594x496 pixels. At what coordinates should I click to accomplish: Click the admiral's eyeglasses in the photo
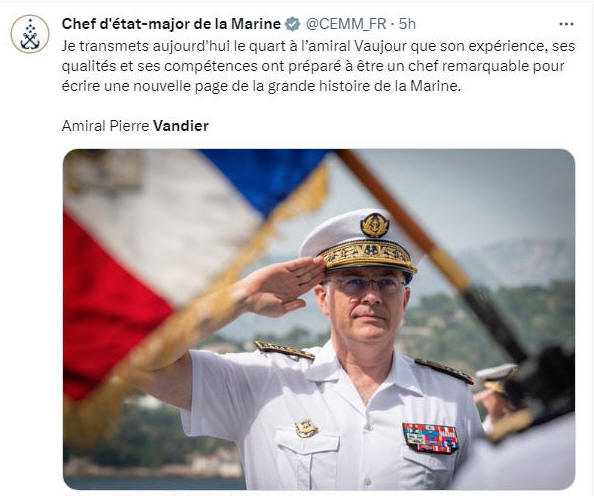point(364,286)
